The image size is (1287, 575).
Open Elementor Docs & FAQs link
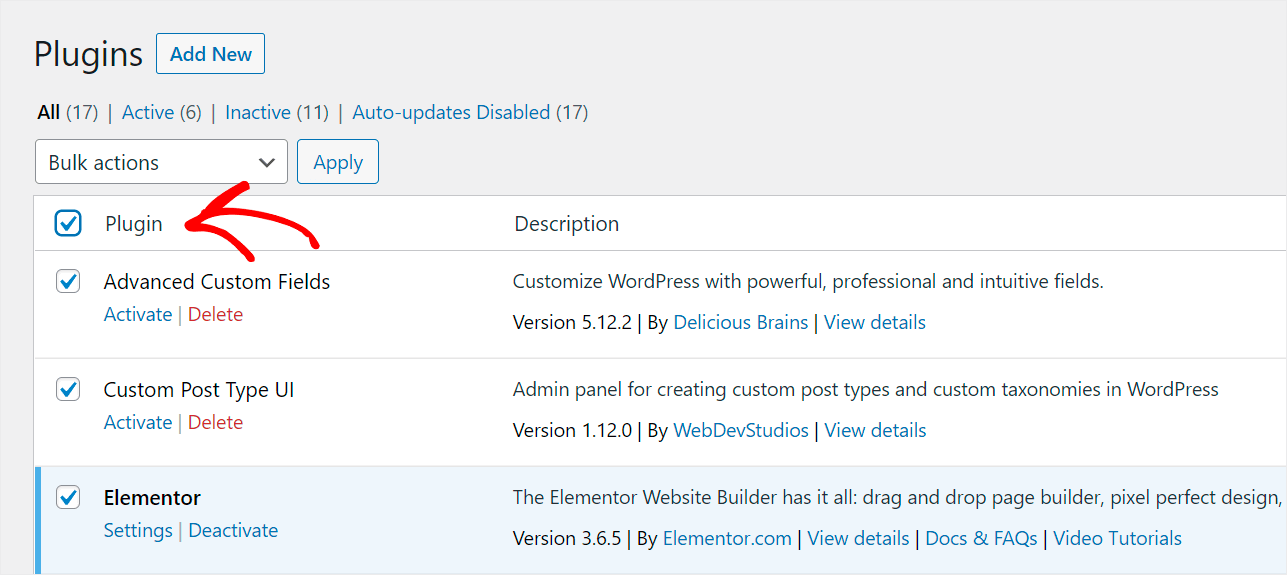(982, 538)
